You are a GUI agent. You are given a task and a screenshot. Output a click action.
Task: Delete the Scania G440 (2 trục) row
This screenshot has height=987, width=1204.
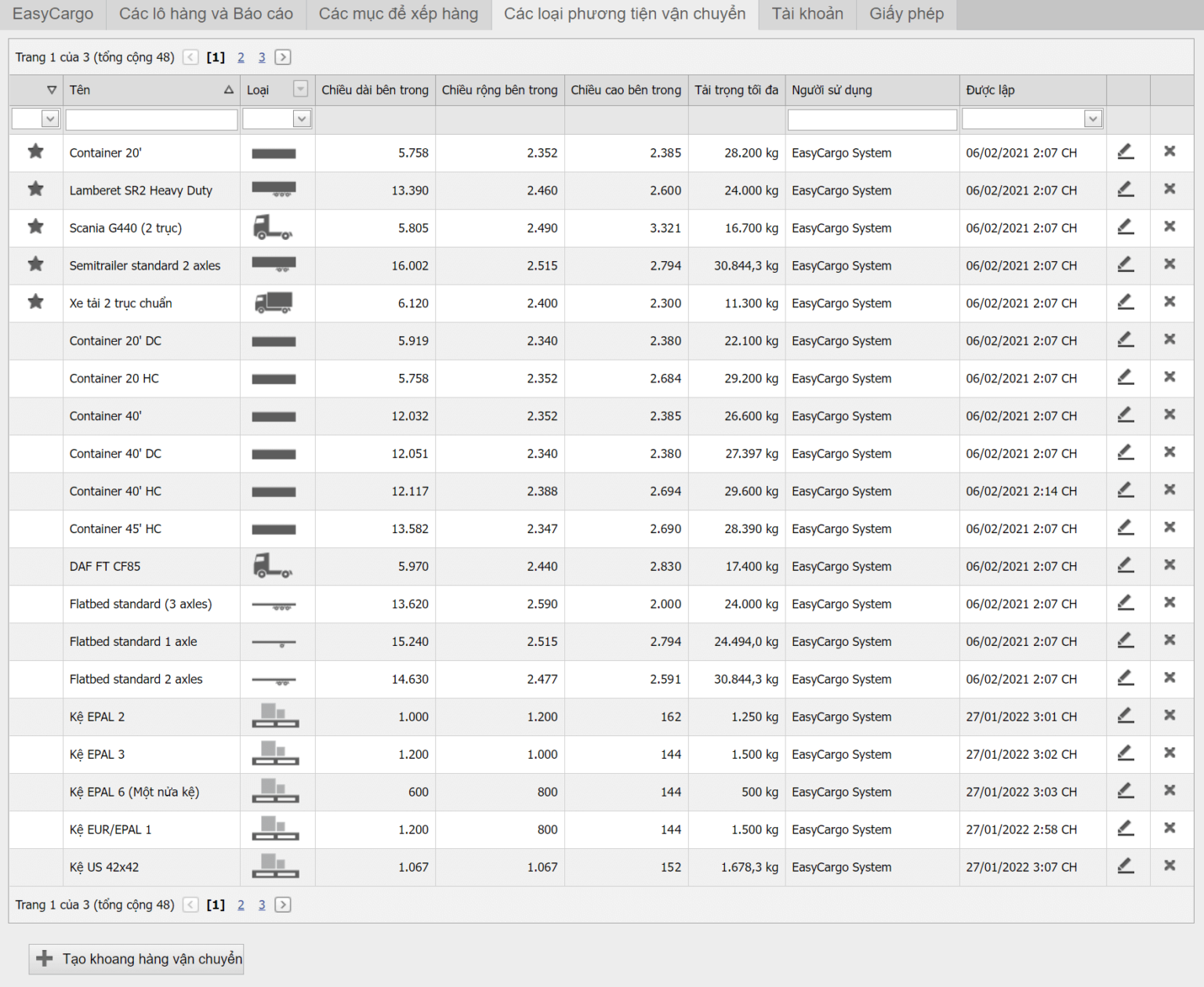1170,227
